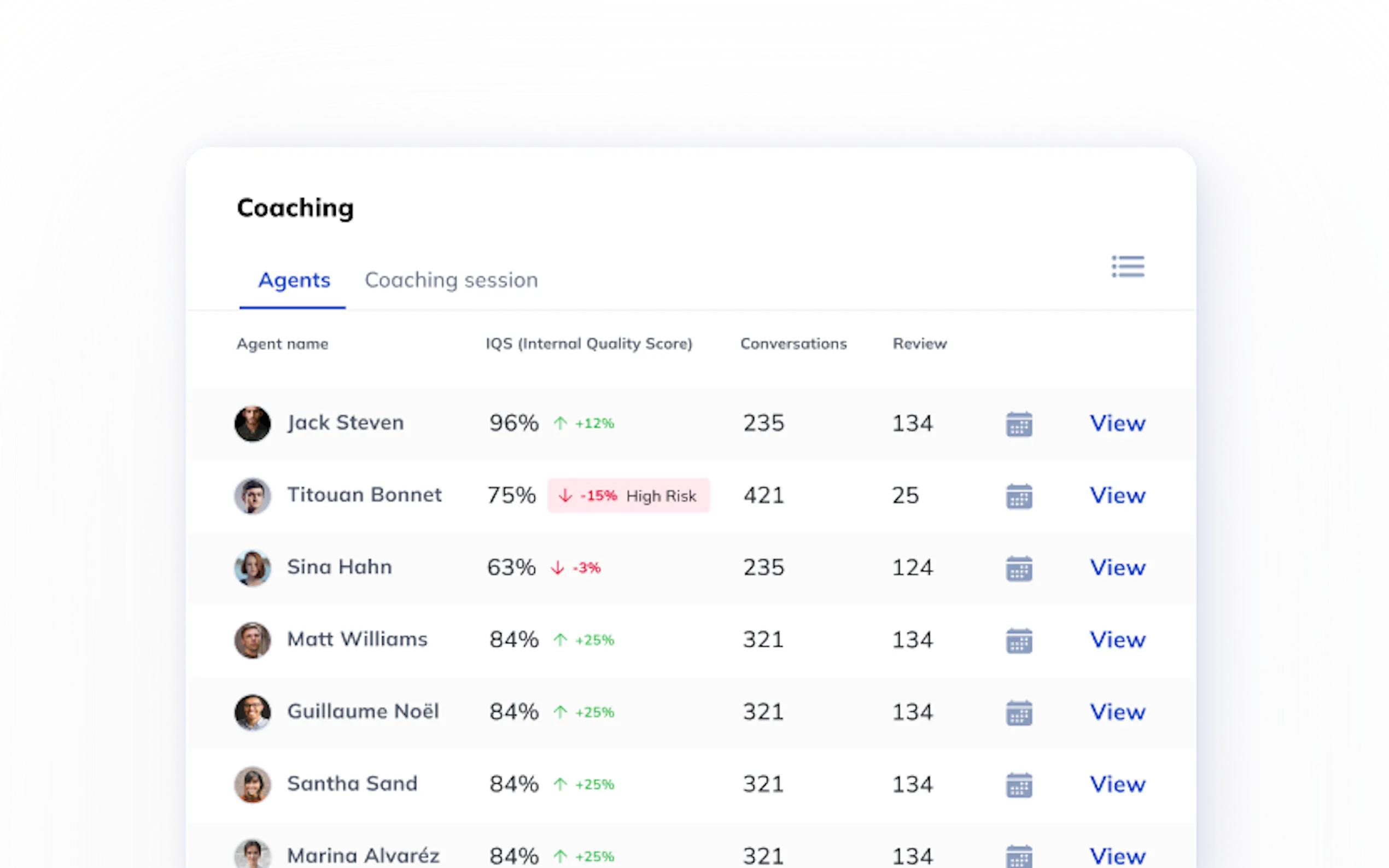The image size is (1389, 868).
Task: Click Sina Hahn's avatar photo
Action: click(253, 568)
